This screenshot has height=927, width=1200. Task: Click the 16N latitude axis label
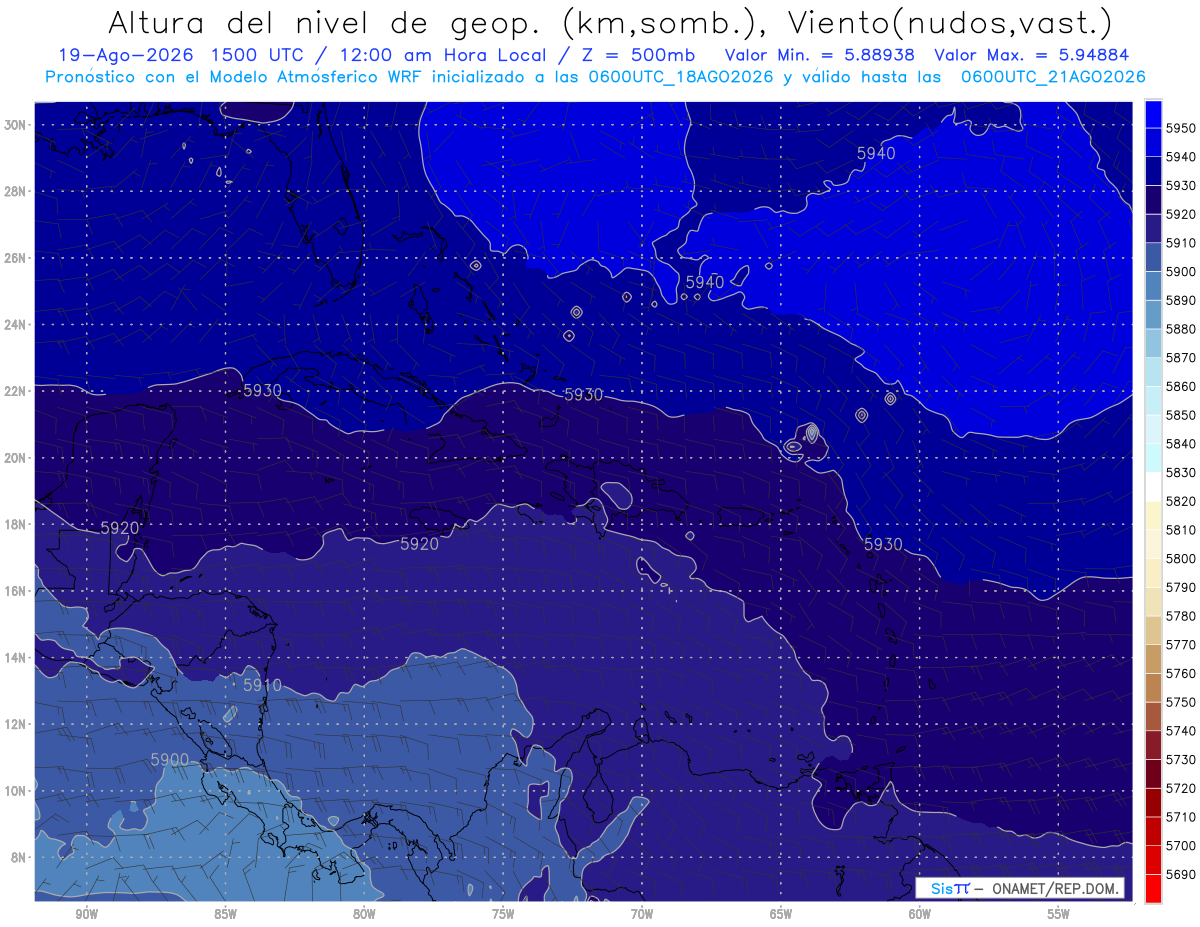coord(15,591)
